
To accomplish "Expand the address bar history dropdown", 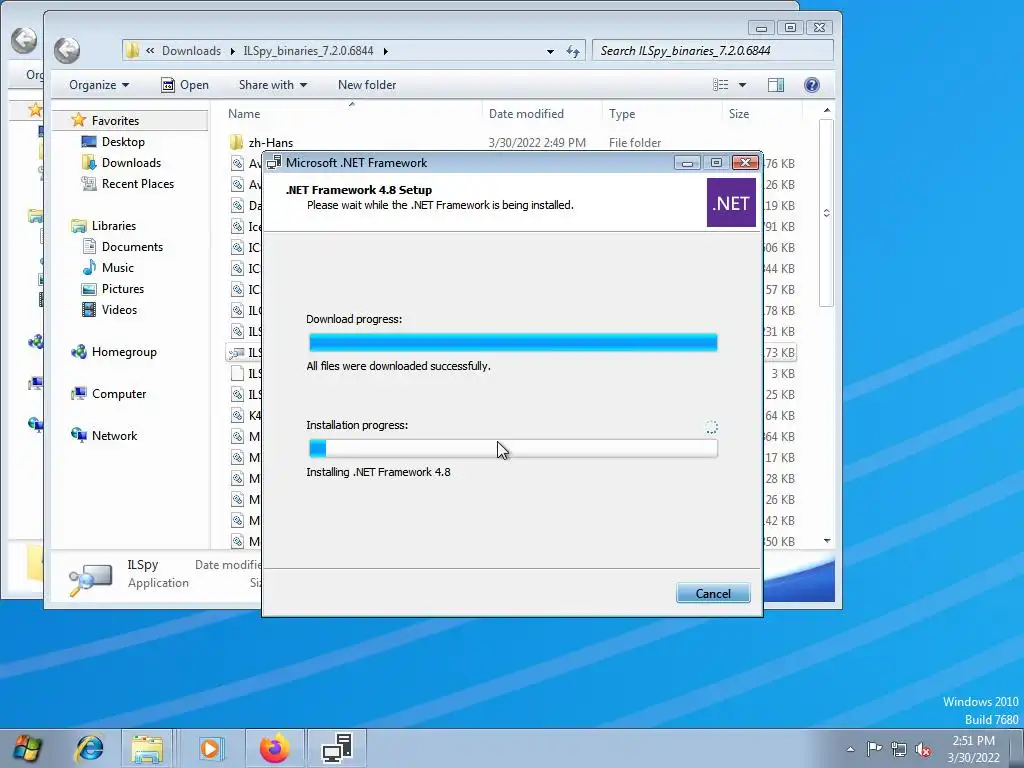I will pyautogui.click(x=550, y=51).
